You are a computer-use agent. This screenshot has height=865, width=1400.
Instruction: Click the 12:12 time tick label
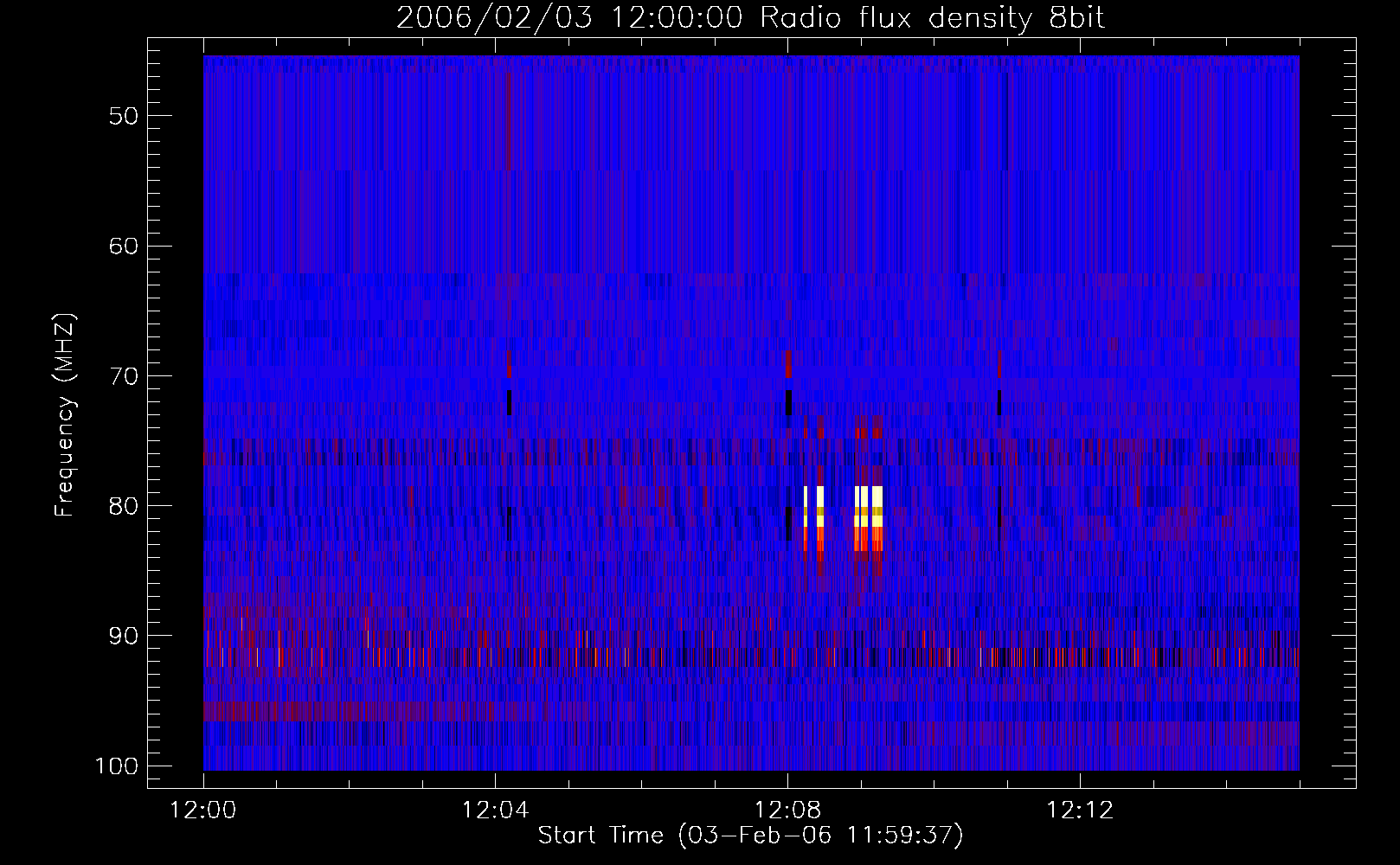(x=1079, y=811)
